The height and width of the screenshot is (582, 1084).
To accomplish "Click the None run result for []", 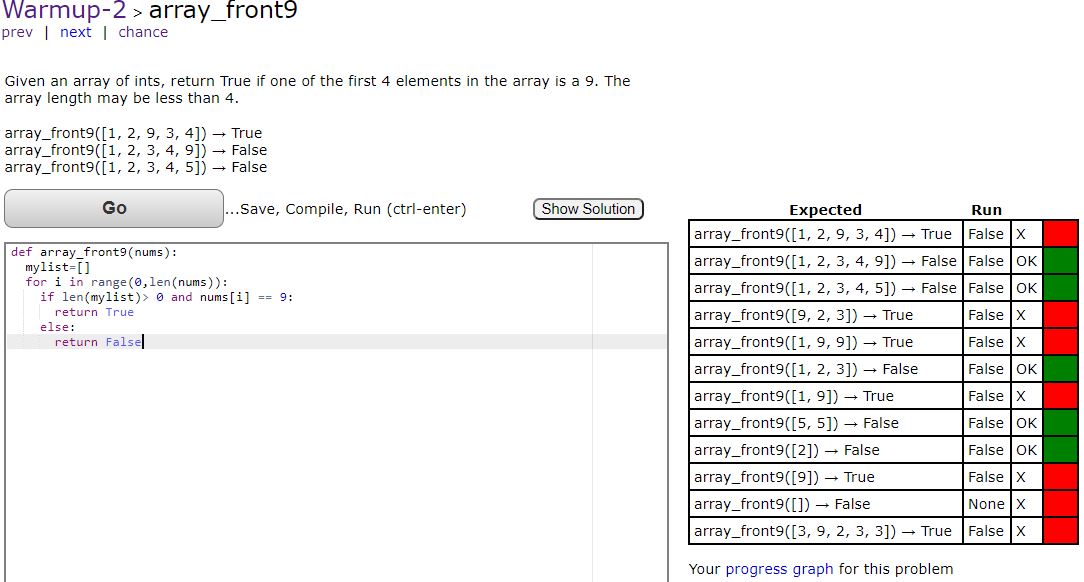I will [987, 504].
